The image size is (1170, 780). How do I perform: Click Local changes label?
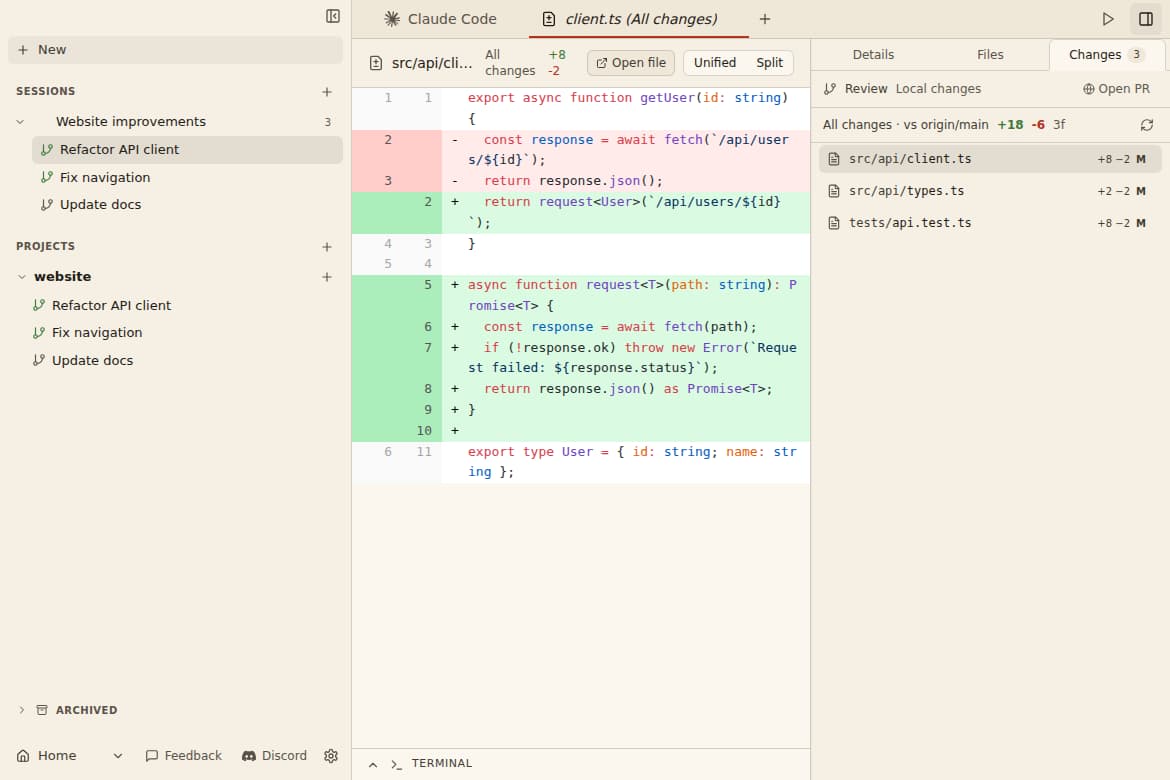[938, 89]
